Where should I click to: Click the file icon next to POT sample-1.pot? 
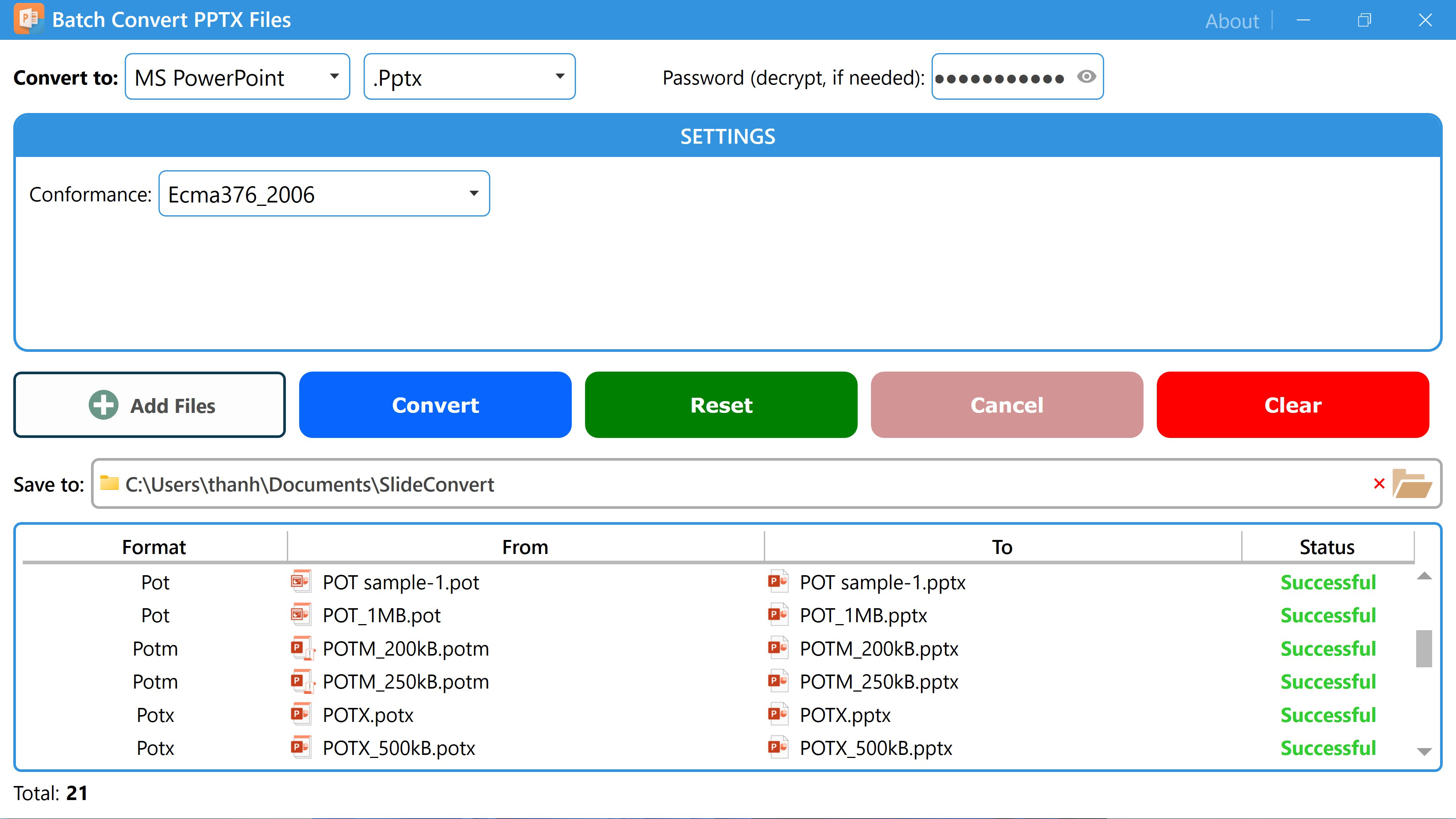[x=301, y=581]
